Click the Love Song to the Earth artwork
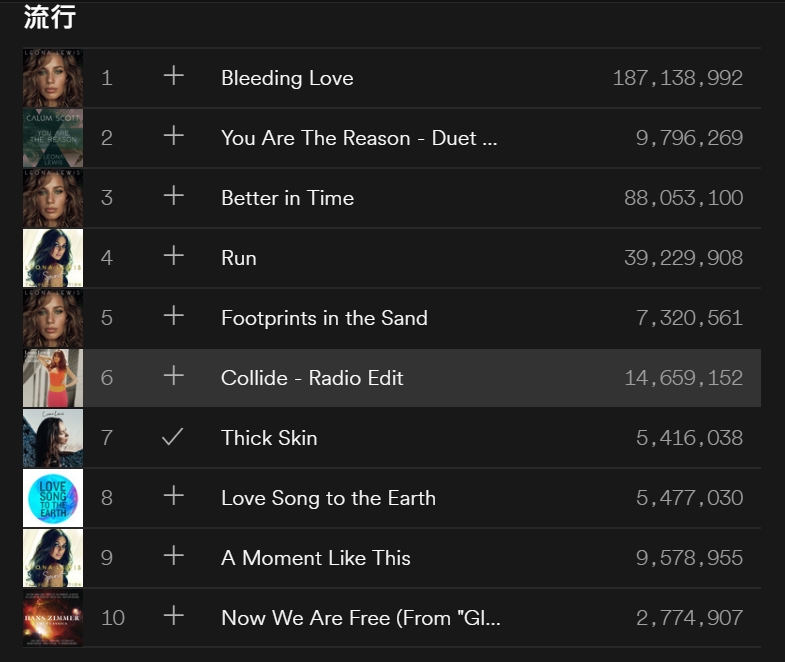 click(53, 498)
